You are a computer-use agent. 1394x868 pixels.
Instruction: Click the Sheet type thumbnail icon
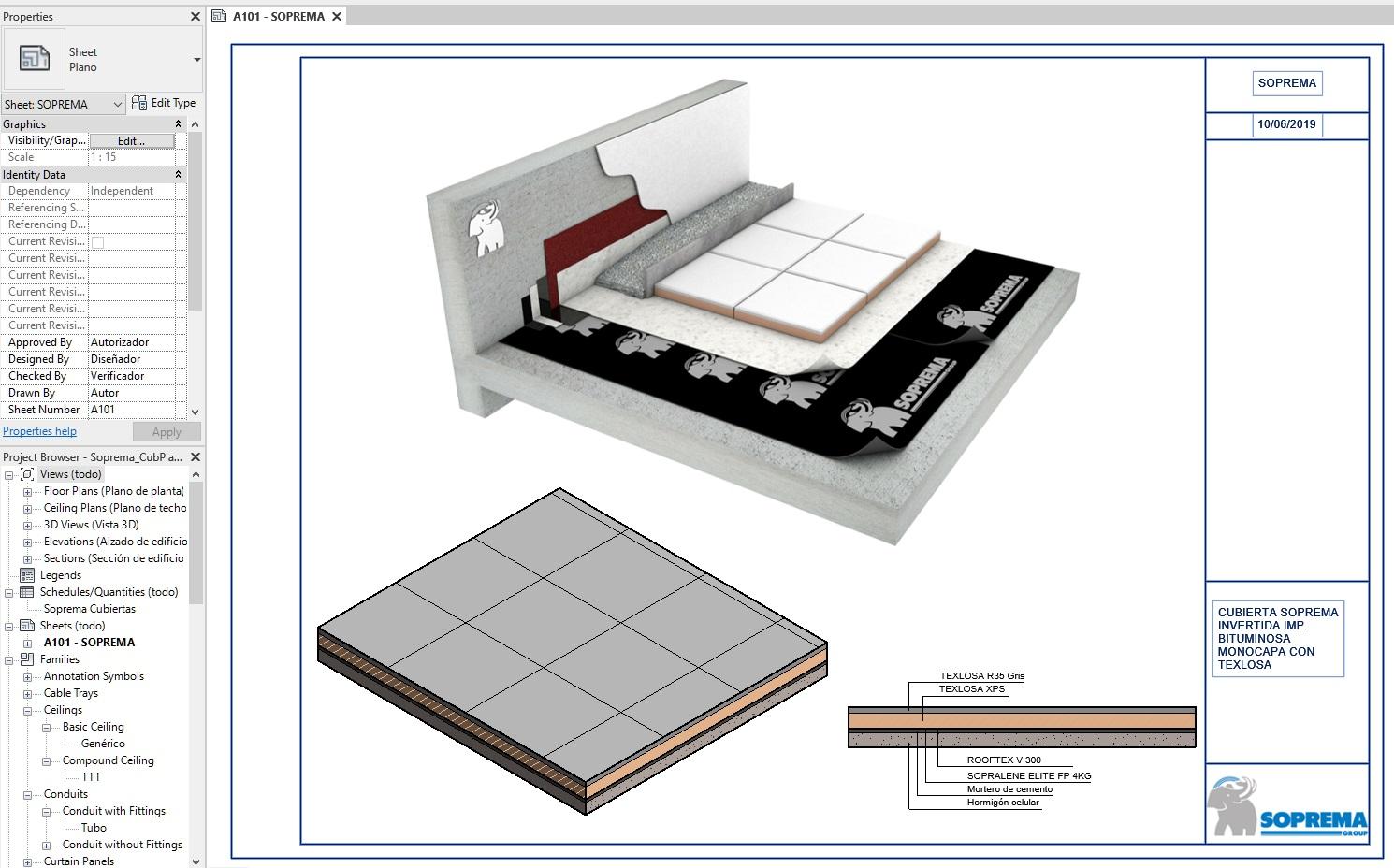coord(34,59)
